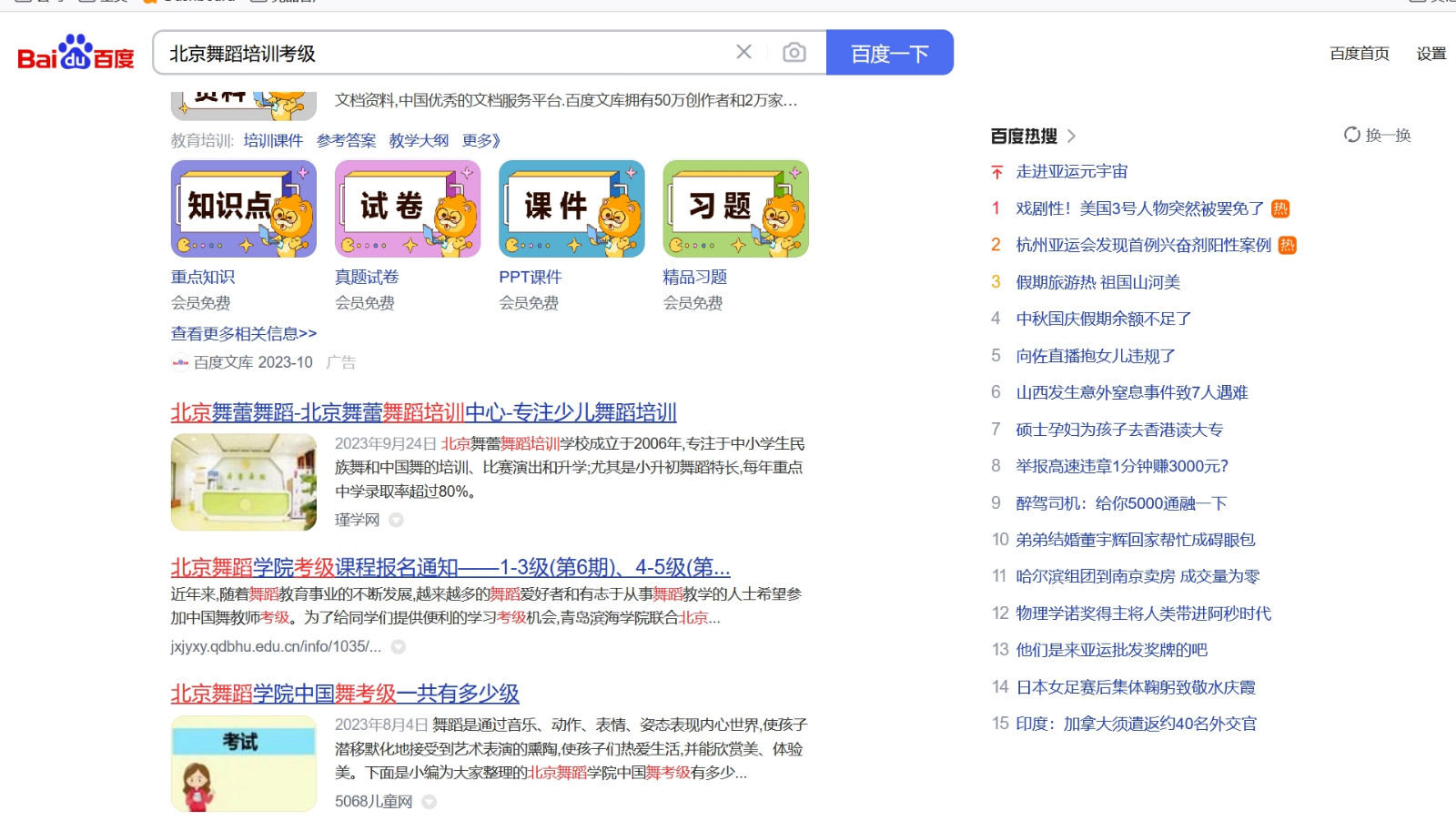Image resolution: width=1456 pixels, height=821 pixels.
Task: Expand the dropdown icon next to 瑾学网
Action: coord(396,521)
